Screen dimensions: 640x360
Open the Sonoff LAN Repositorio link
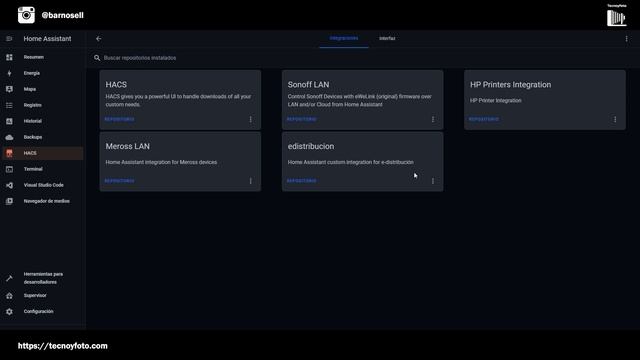click(x=301, y=119)
